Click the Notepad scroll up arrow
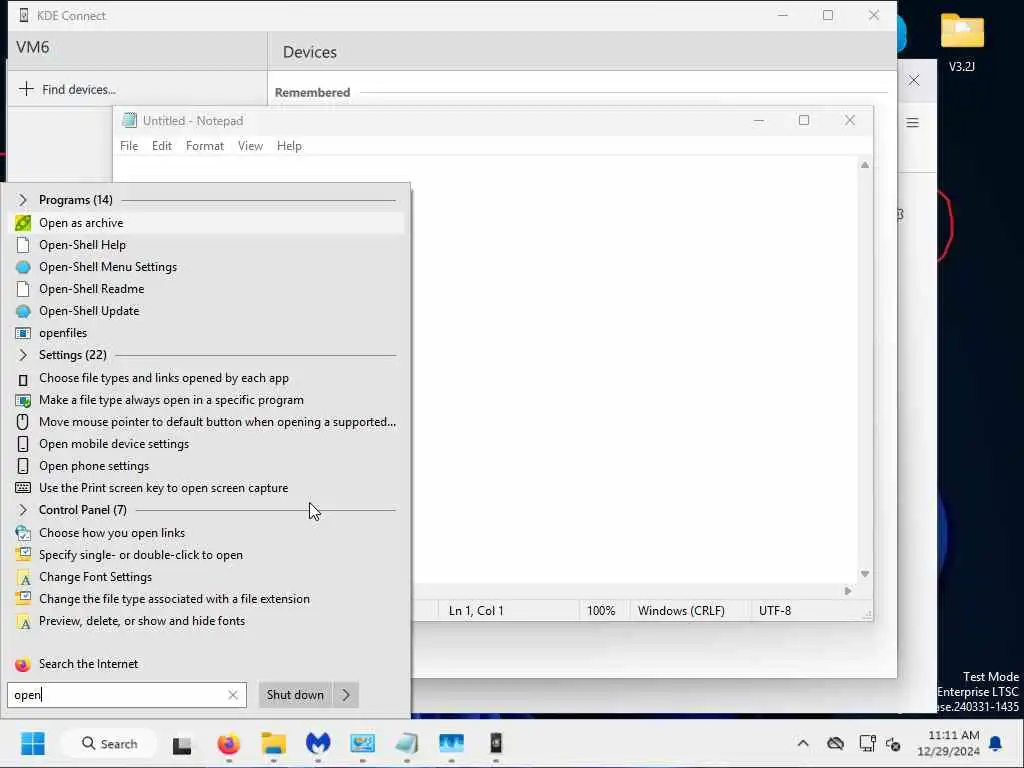 (865, 165)
